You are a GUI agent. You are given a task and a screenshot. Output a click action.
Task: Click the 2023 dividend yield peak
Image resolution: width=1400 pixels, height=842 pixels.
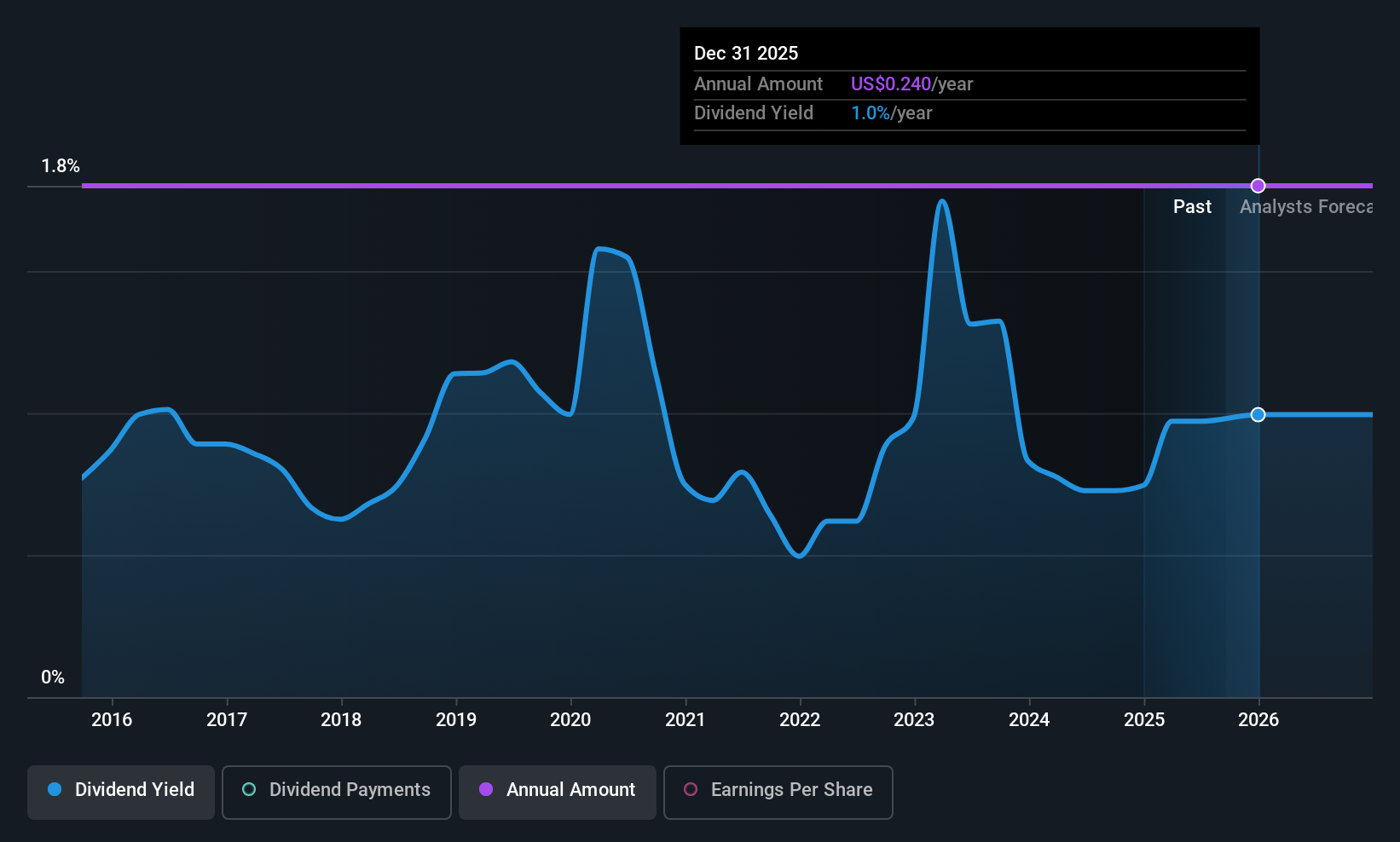942,202
